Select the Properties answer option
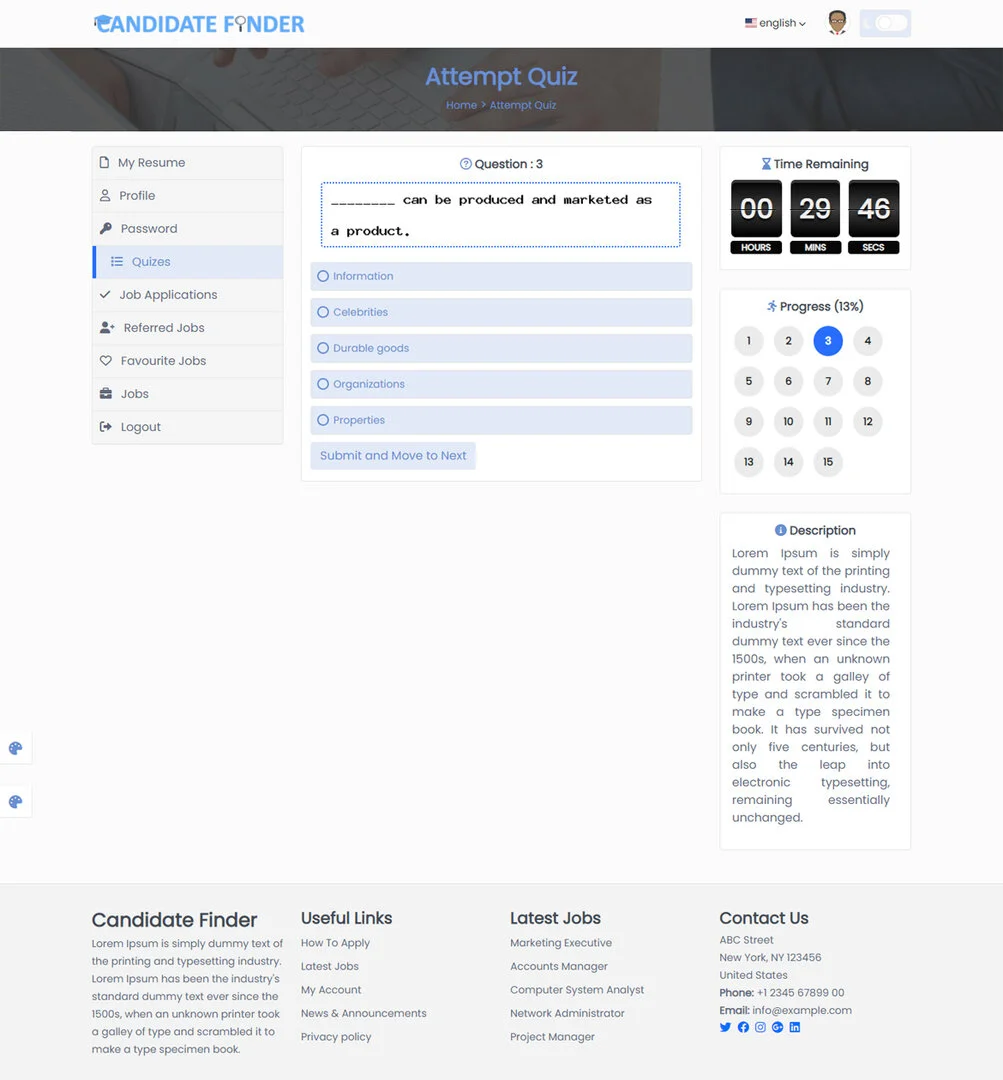This screenshot has width=1003, height=1080. (501, 420)
